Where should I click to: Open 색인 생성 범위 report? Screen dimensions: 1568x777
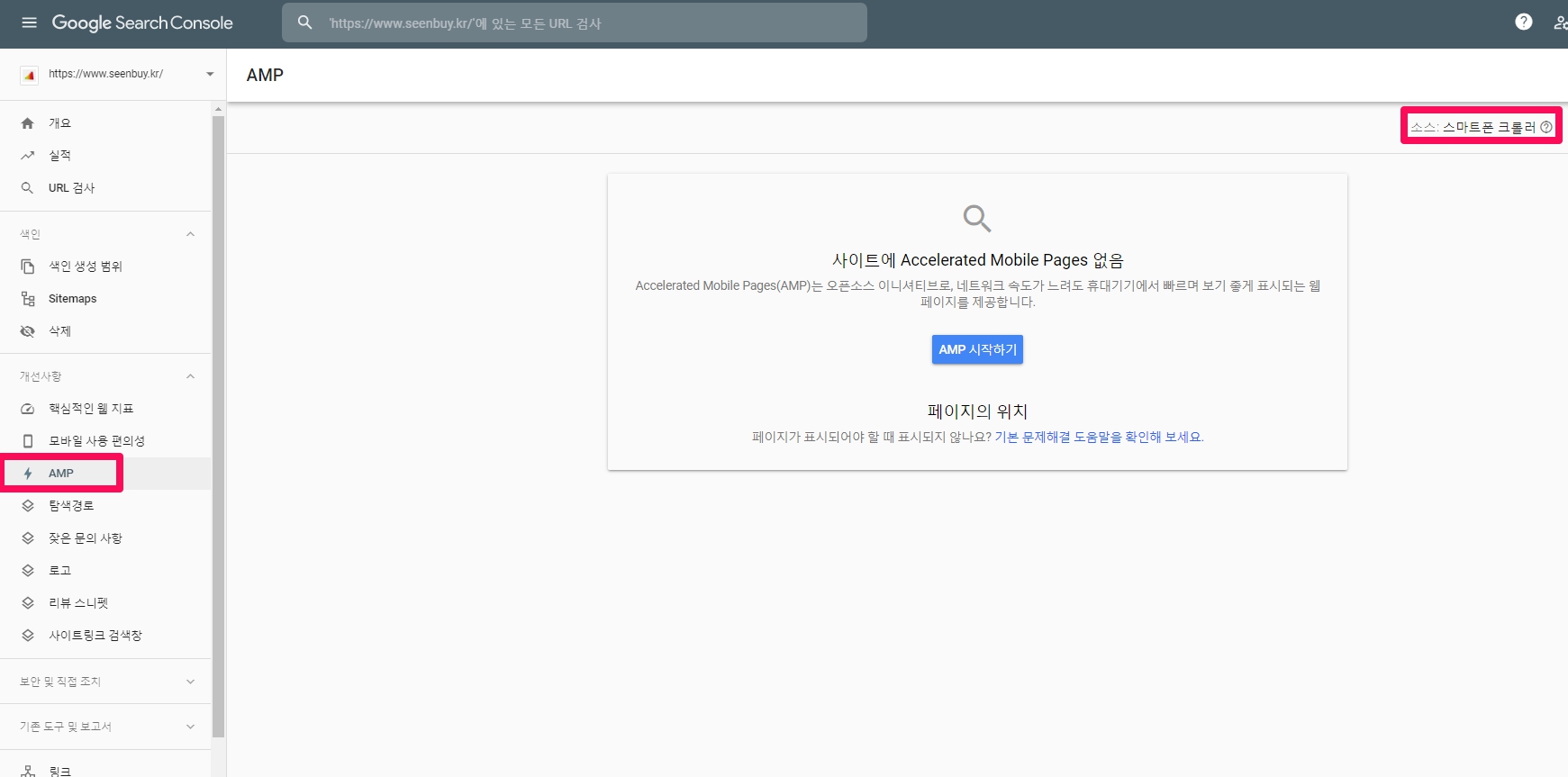(85, 267)
